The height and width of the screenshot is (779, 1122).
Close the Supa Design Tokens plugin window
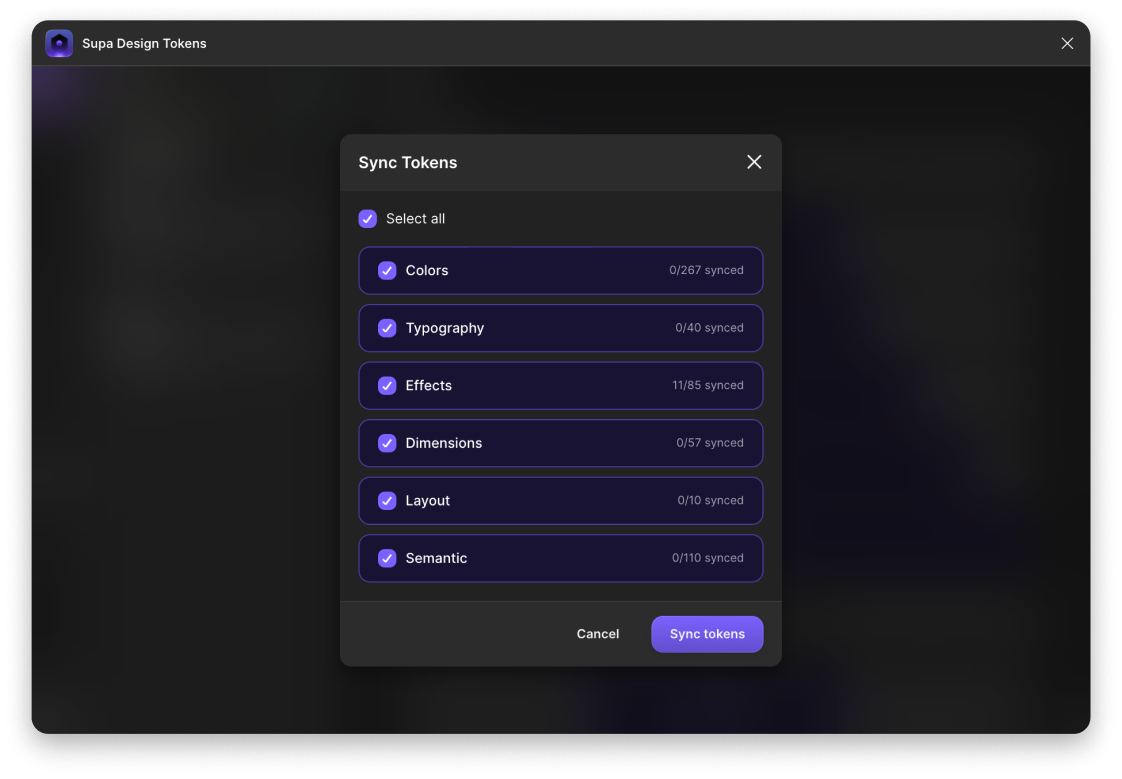(1067, 44)
